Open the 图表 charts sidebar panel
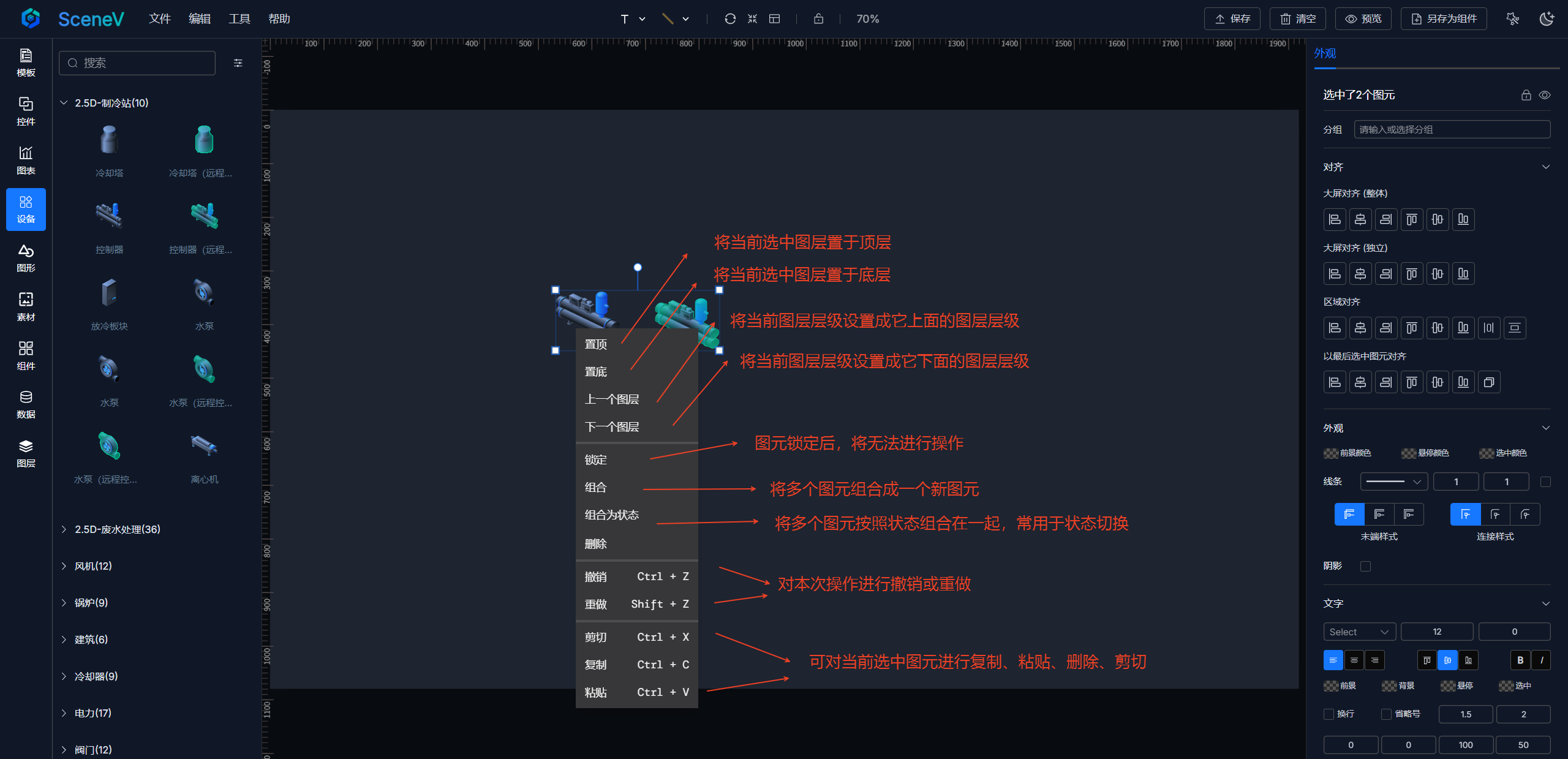 coord(26,160)
